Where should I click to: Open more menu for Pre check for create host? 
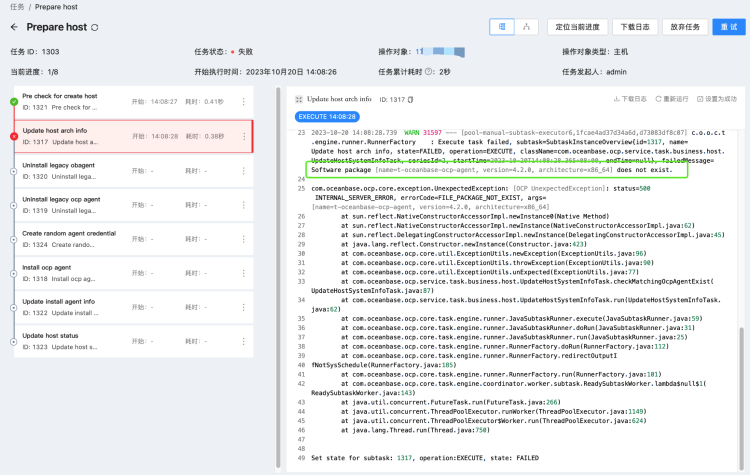point(243,102)
